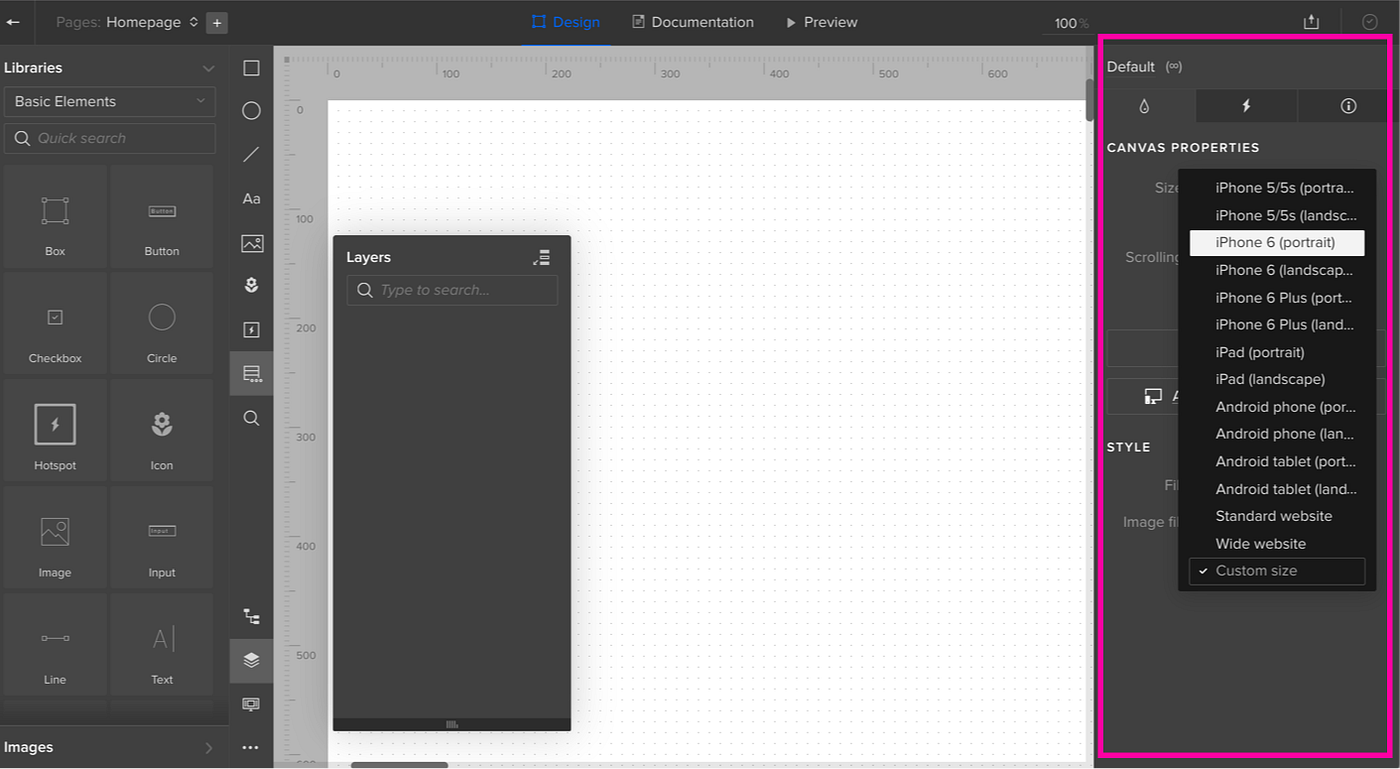Choose iPhone 6 (portrait) size
This screenshot has width=1400, height=769.
pyautogui.click(x=1277, y=242)
